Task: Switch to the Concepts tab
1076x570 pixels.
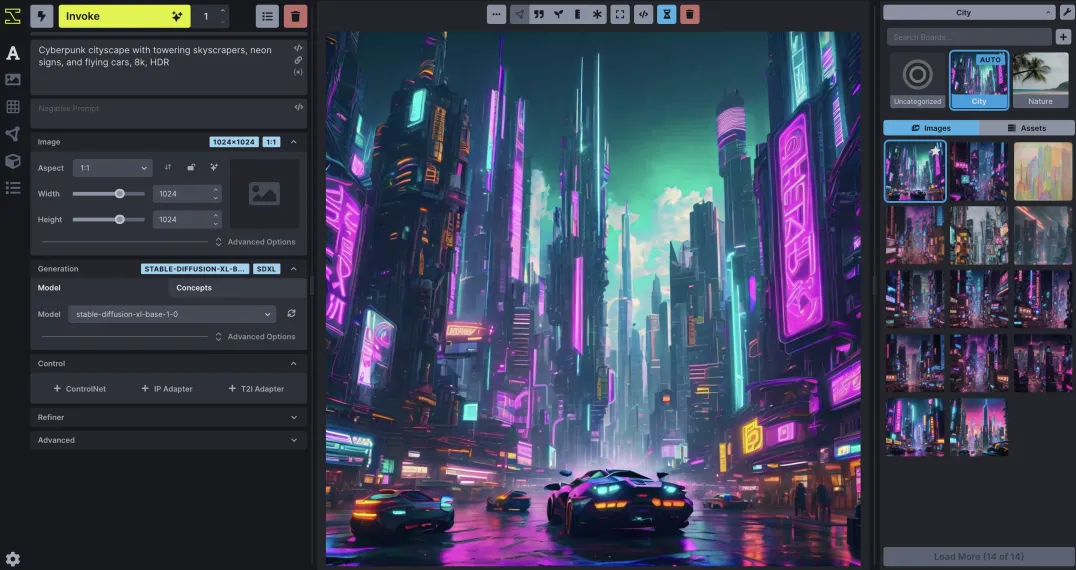Action: [x=194, y=288]
